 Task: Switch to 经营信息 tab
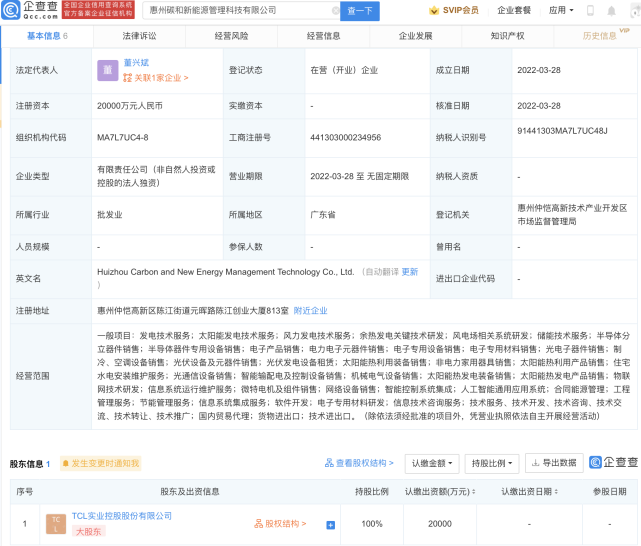[x=323, y=36]
